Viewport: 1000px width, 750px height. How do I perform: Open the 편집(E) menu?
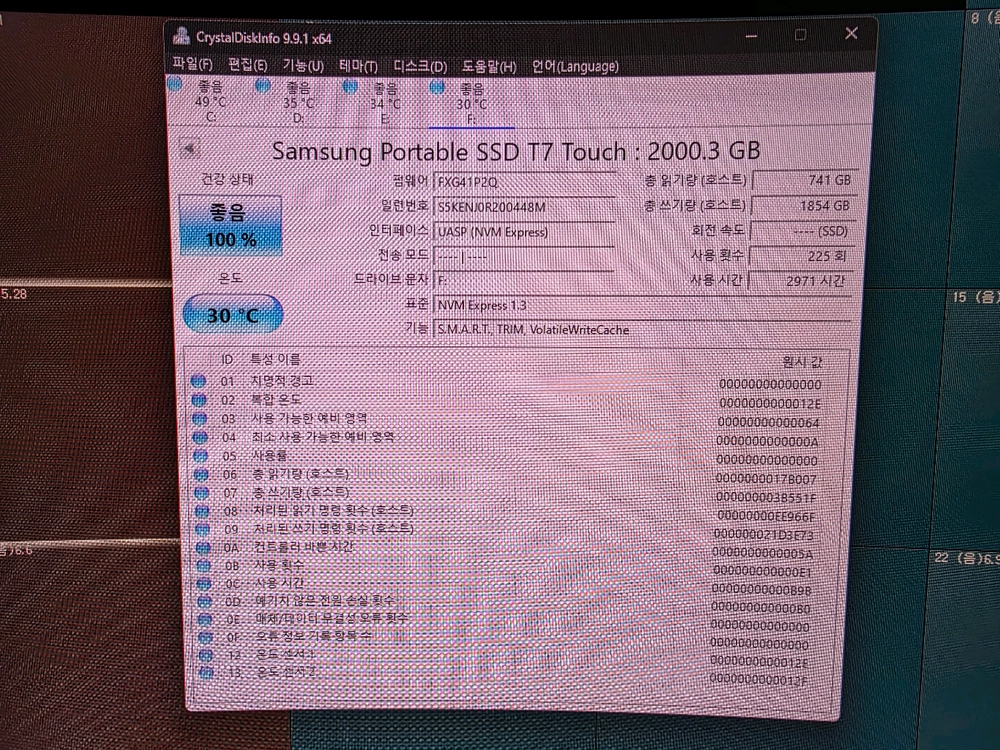[x=247, y=65]
